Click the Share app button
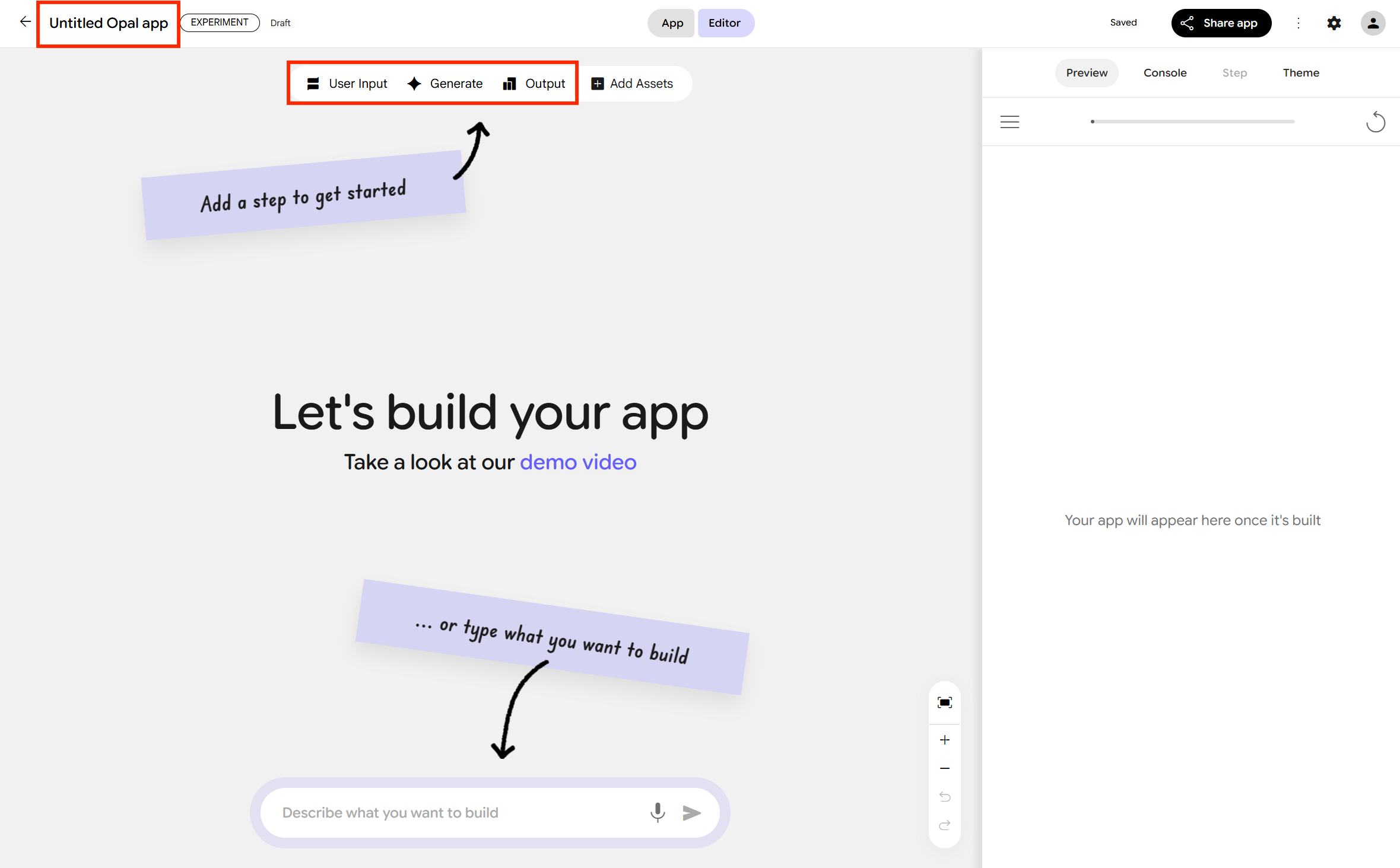 tap(1220, 23)
